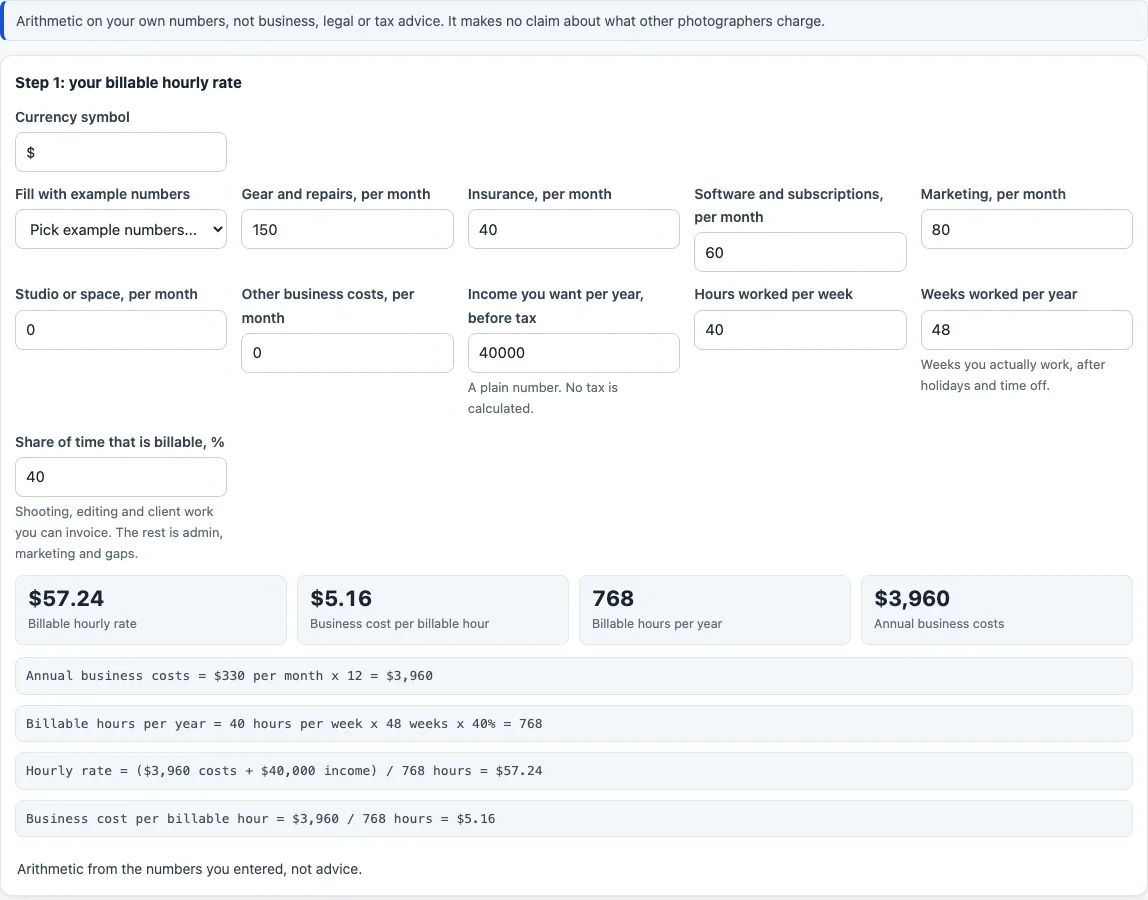
Task: Edit the Gear and repairs per month field
Action: click(347, 229)
